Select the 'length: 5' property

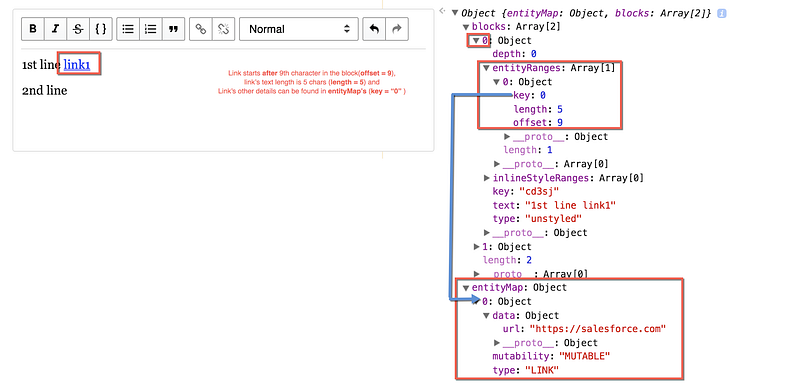pyautogui.click(x=538, y=109)
